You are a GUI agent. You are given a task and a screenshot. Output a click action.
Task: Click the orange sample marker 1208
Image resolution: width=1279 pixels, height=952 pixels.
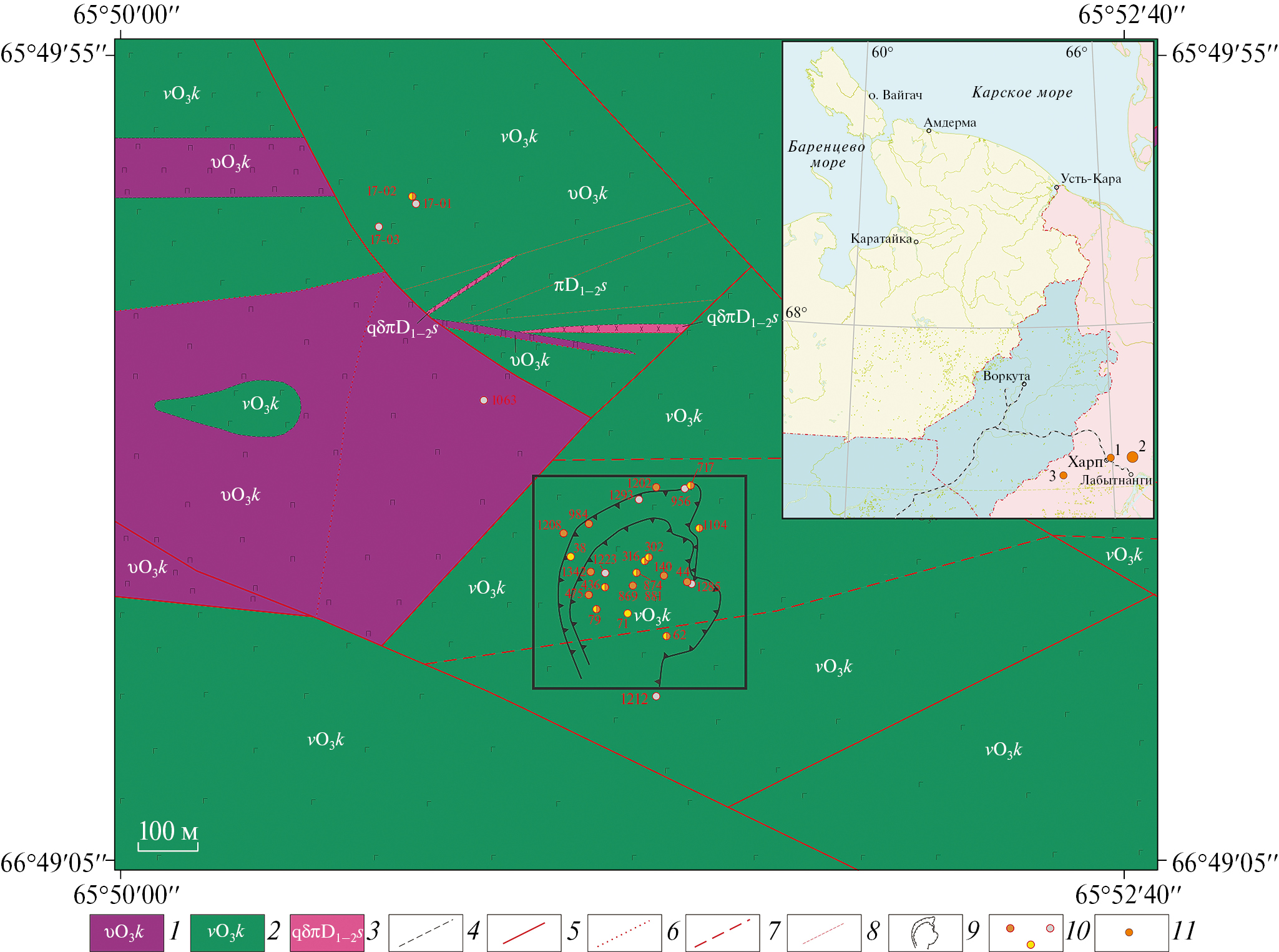tap(564, 533)
